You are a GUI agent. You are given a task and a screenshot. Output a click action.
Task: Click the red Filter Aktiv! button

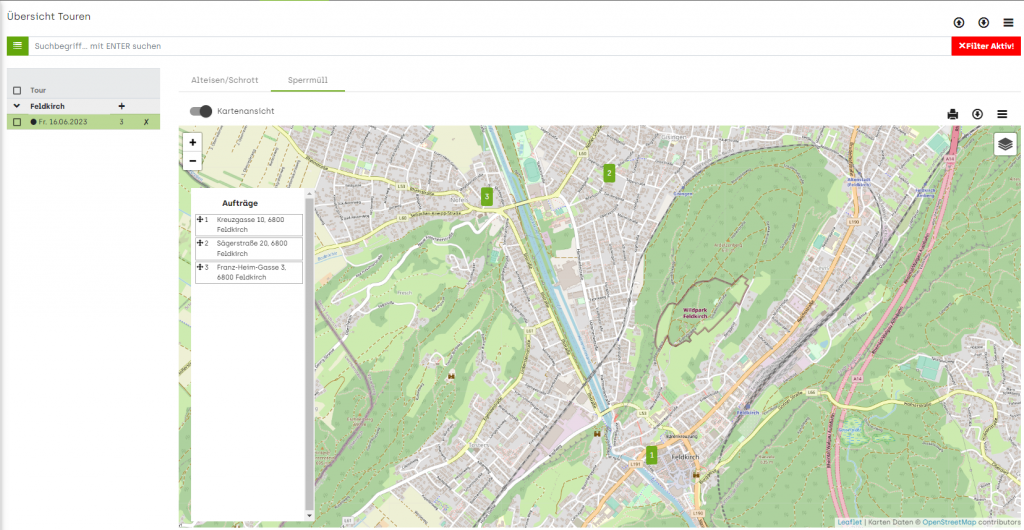coord(985,46)
